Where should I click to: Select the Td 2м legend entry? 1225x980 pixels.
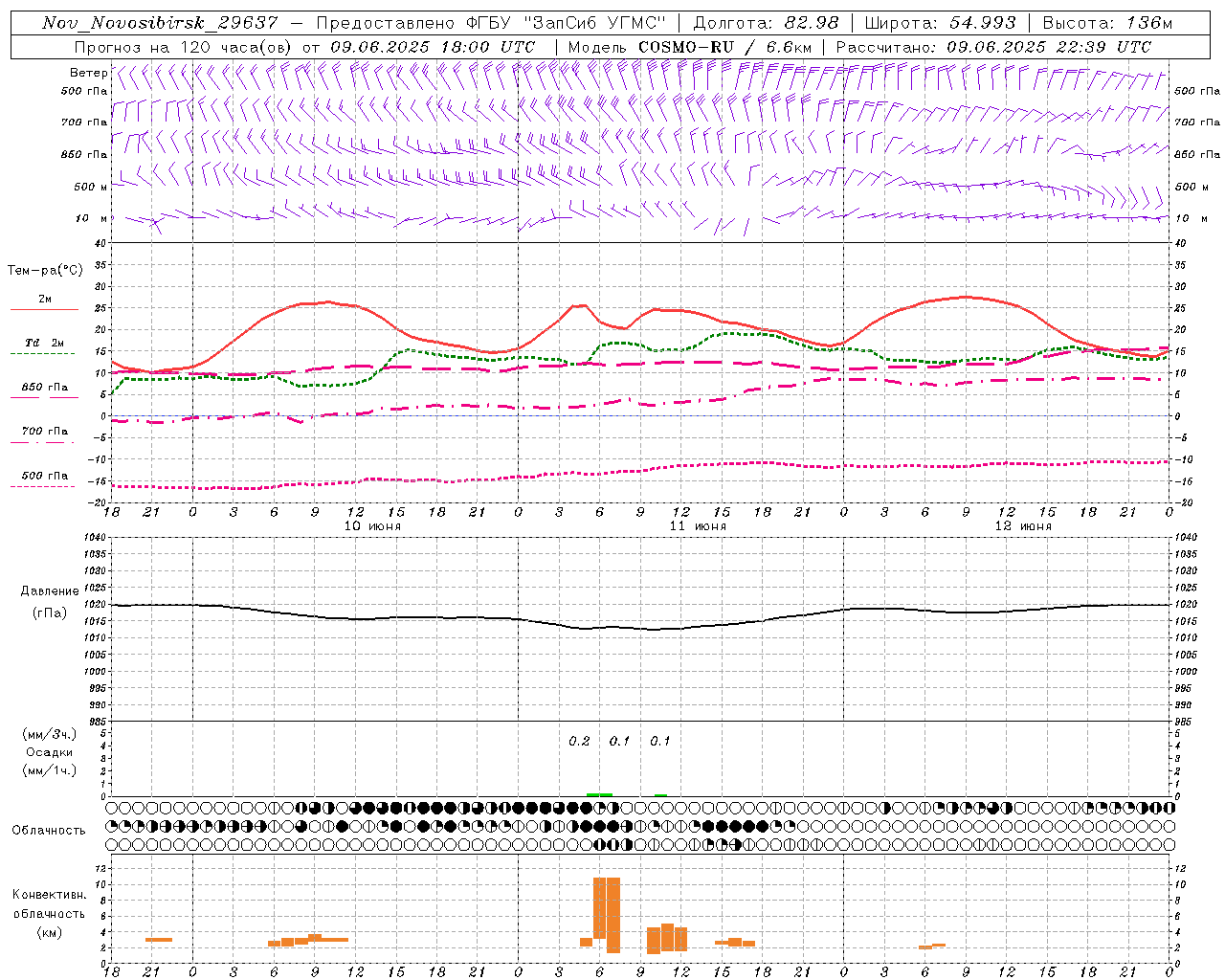(44, 343)
